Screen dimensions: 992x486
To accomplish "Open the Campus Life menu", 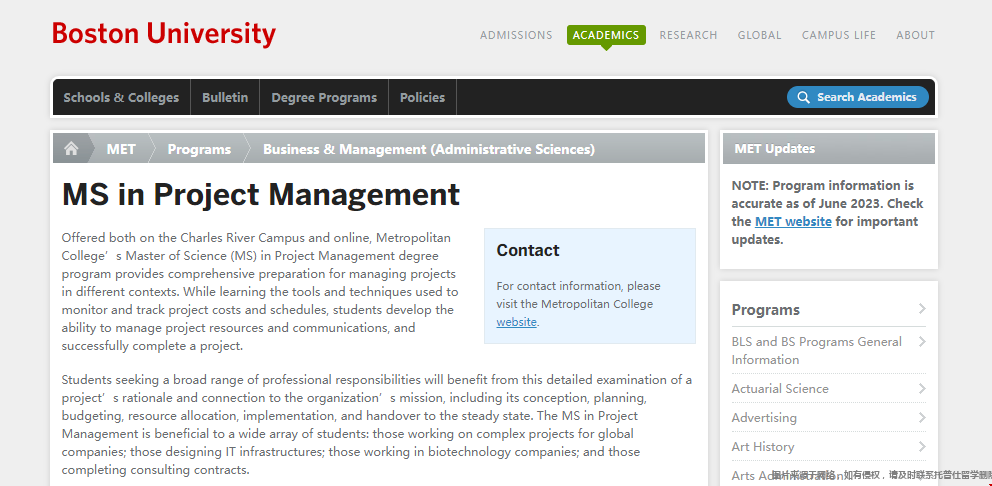I will pos(839,35).
